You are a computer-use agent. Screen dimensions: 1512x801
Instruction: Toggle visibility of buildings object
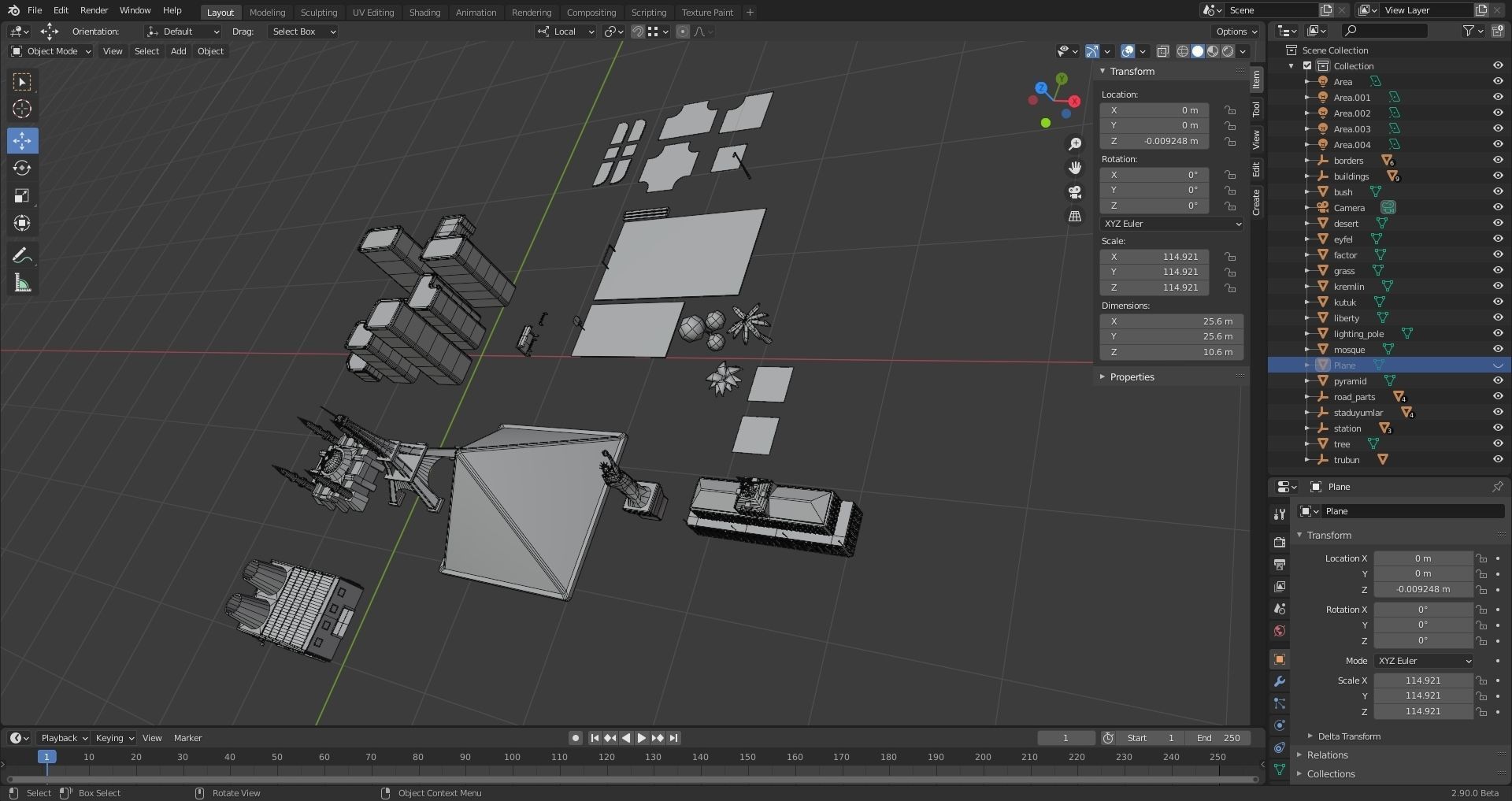pyautogui.click(x=1498, y=176)
